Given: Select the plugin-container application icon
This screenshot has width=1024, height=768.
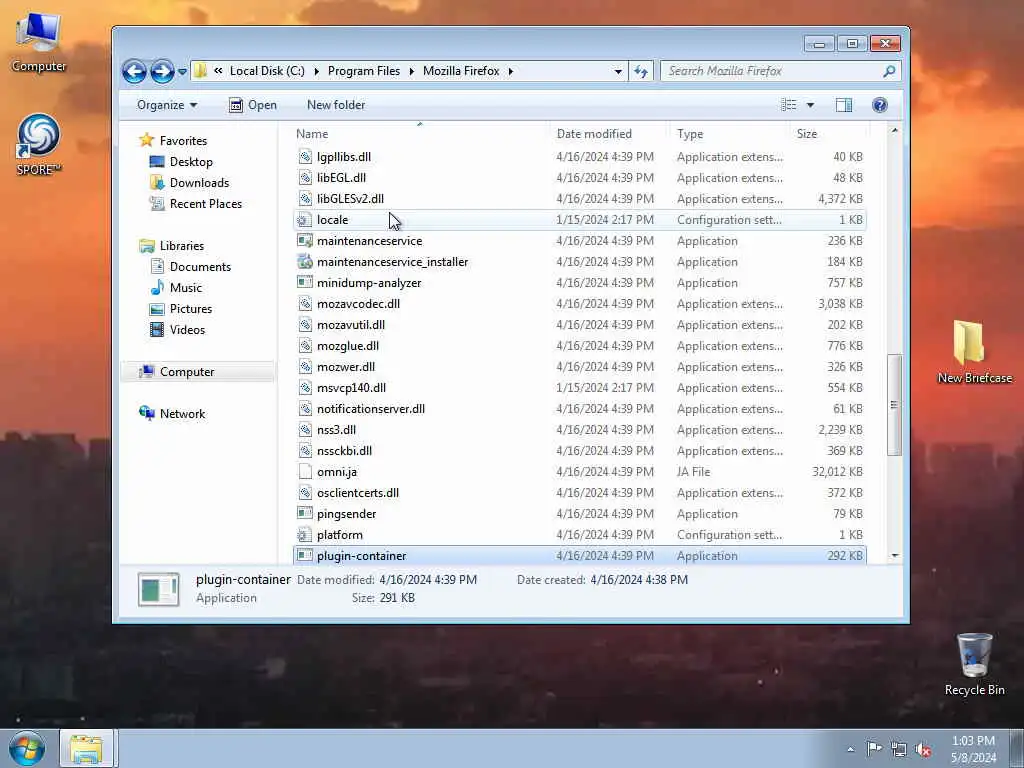Looking at the screenshot, I should (x=304, y=556).
